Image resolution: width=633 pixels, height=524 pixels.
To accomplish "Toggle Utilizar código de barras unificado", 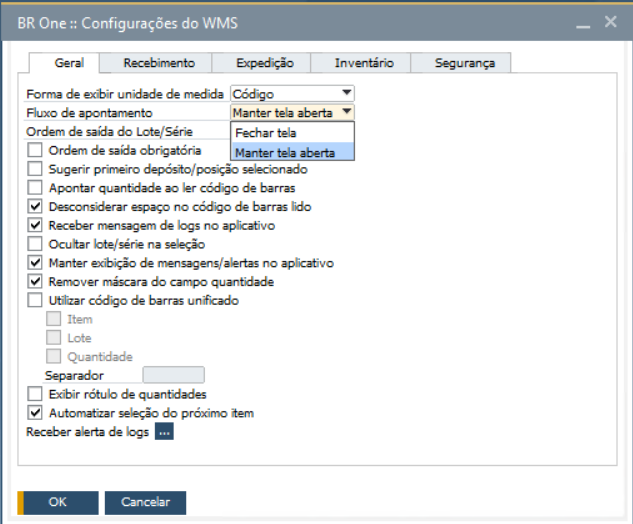I will tap(36, 300).
